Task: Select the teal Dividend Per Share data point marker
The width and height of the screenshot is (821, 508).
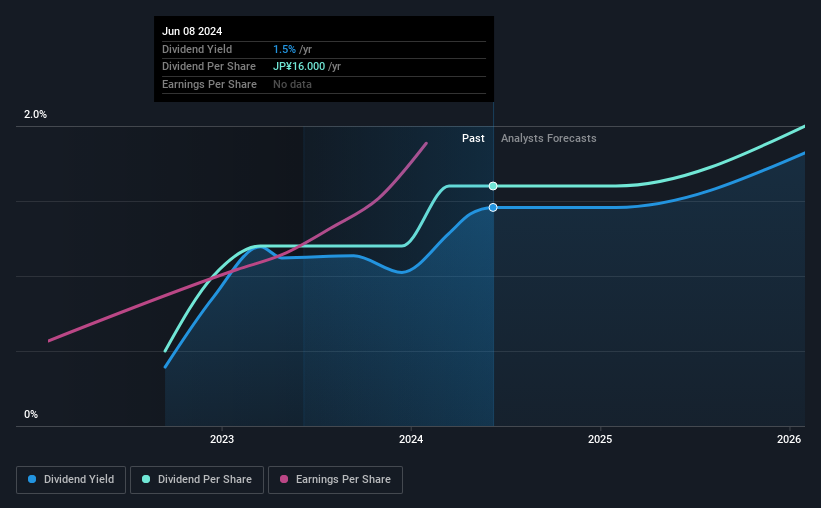Action: coord(493,186)
